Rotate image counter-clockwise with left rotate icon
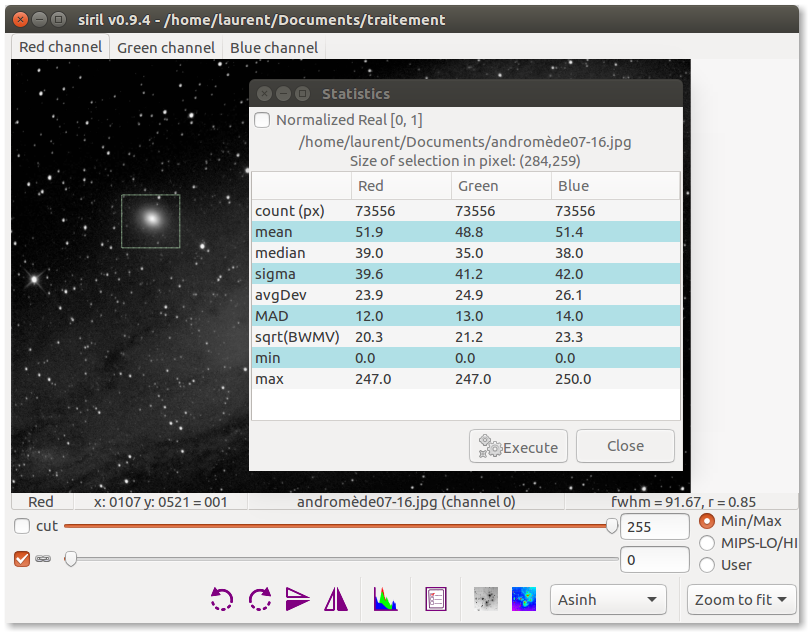The width and height of the screenshot is (808, 632). tap(222, 599)
